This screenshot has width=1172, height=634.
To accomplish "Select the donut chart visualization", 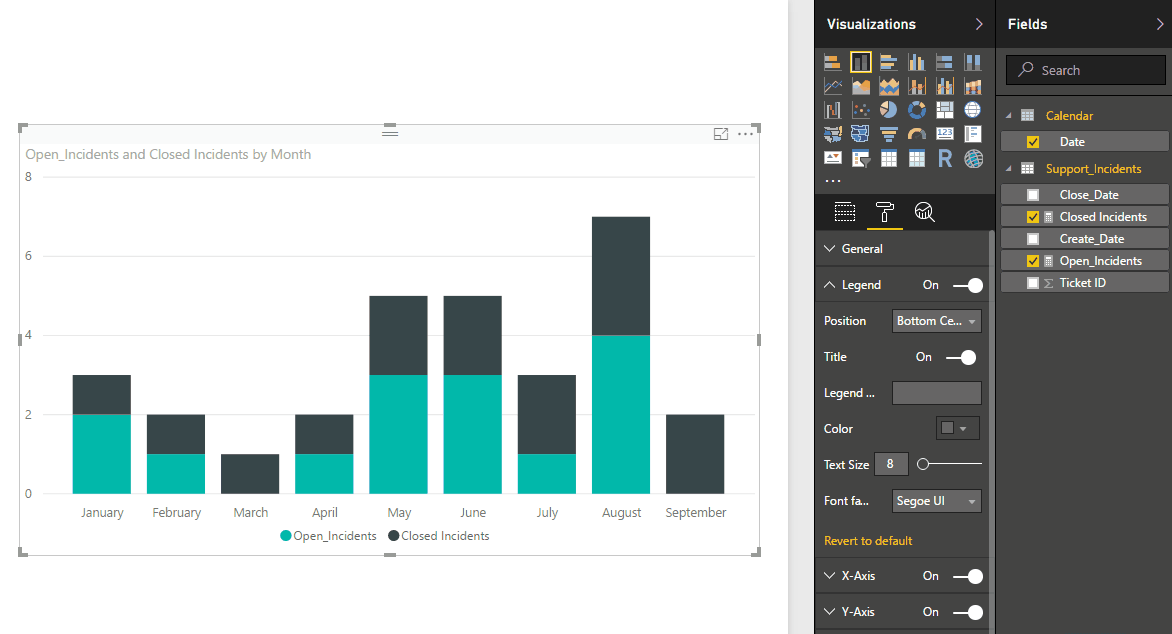I will pyautogui.click(x=916, y=111).
